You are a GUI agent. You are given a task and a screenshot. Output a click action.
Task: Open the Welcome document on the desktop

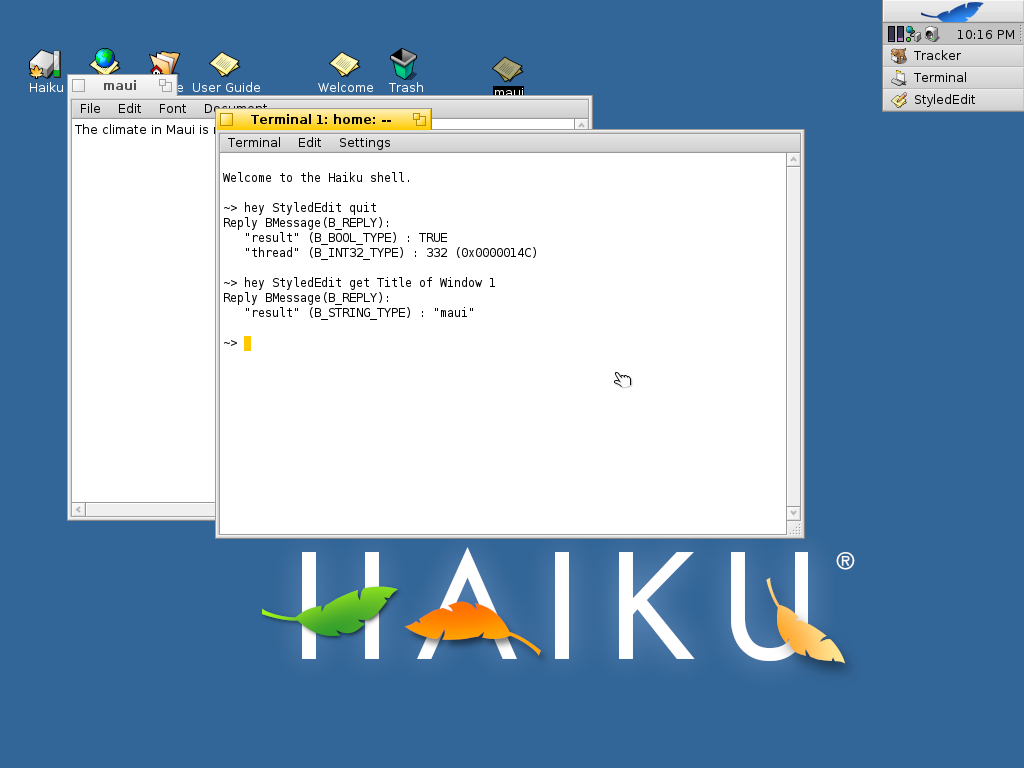(x=344, y=62)
